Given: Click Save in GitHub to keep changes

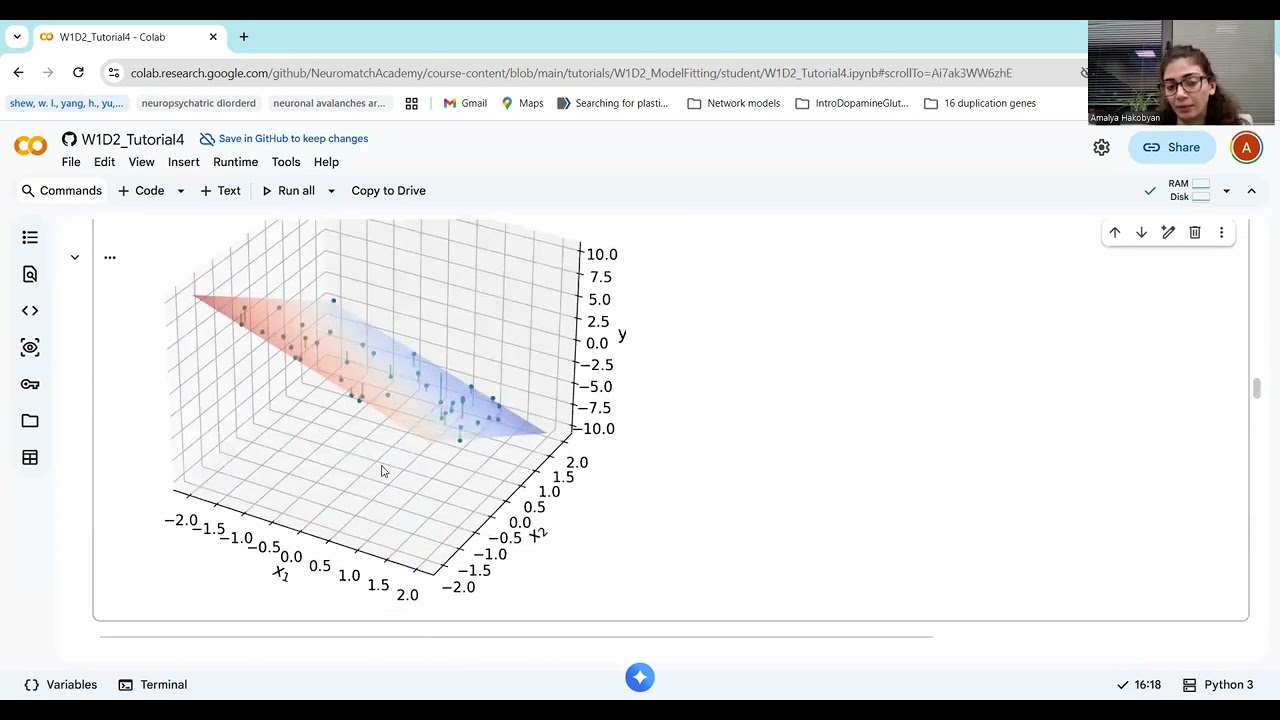Looking at the screenshot, I should point(284,139).
